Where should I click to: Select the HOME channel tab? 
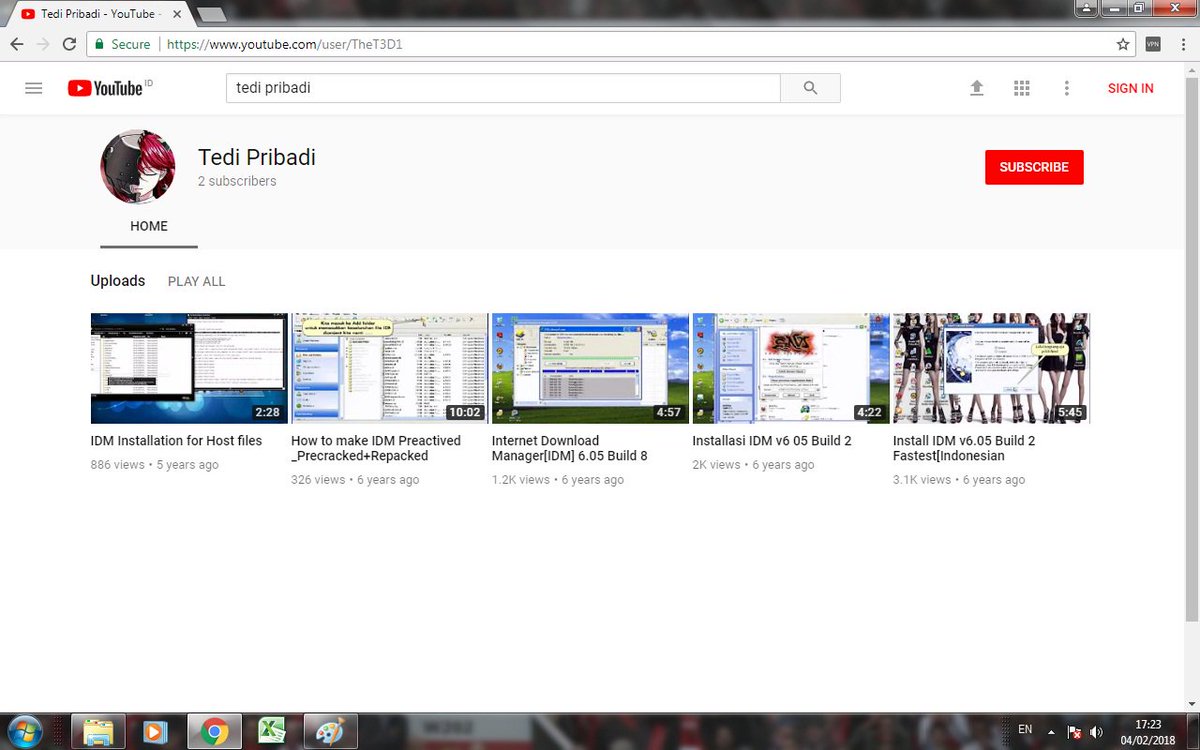coord(149,227)
